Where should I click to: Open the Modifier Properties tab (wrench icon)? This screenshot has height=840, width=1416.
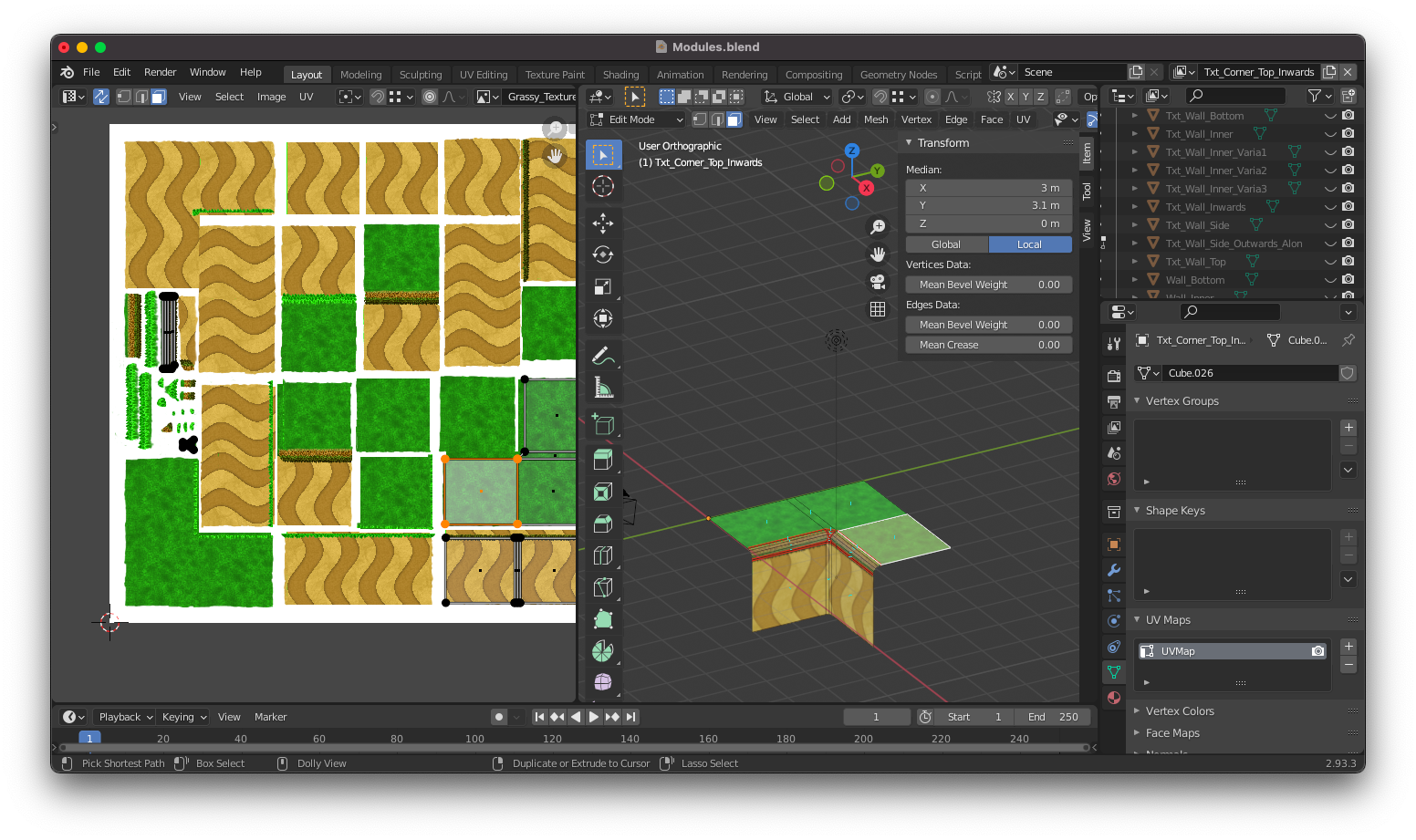pos(1113,570)
